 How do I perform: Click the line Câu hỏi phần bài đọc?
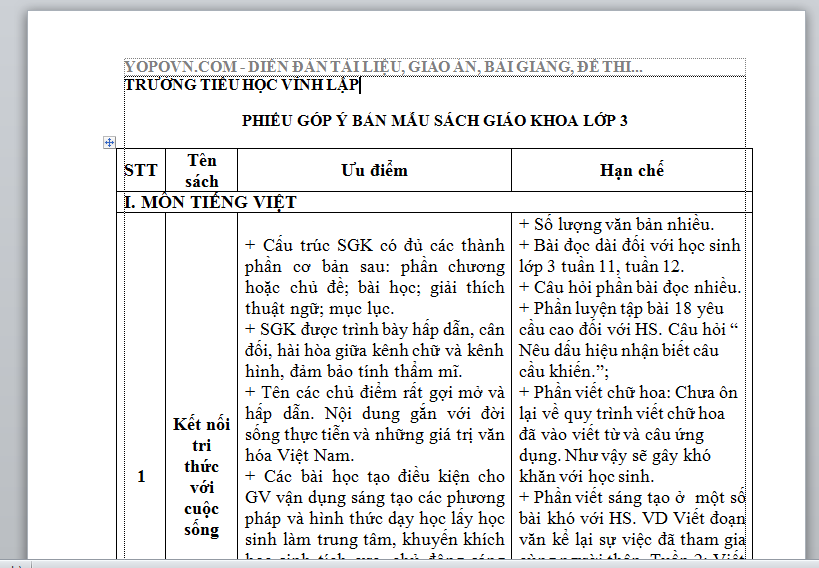tap(630, 288)
